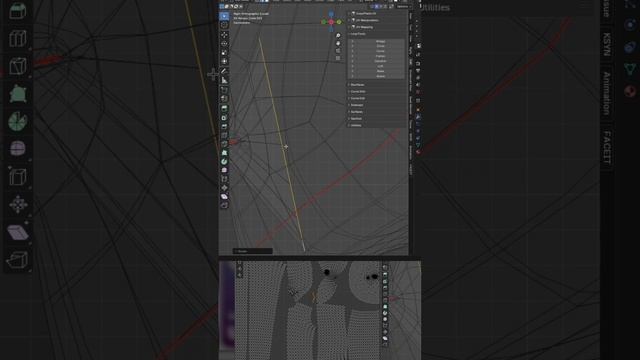Expand the options arrow beside Bridge
Viewport: 640px width, 360px height.
pos(352,41)
